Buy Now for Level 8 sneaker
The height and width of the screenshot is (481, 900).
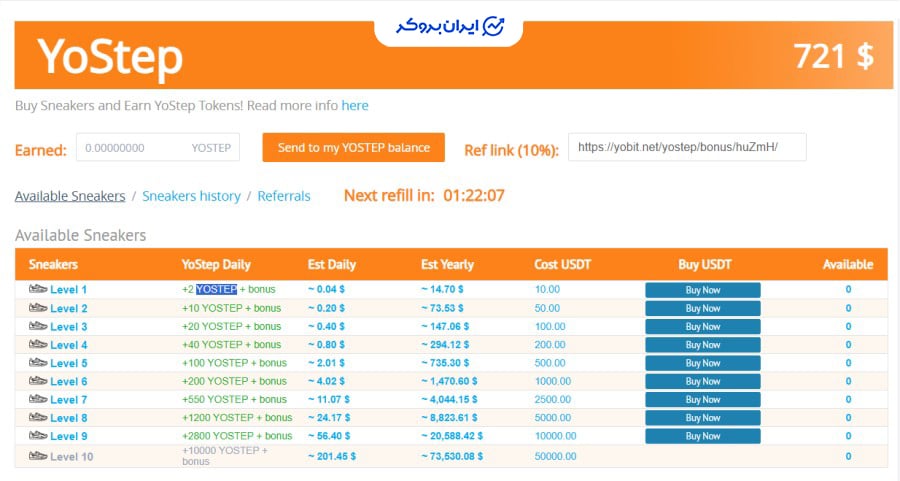click(703, 418)
